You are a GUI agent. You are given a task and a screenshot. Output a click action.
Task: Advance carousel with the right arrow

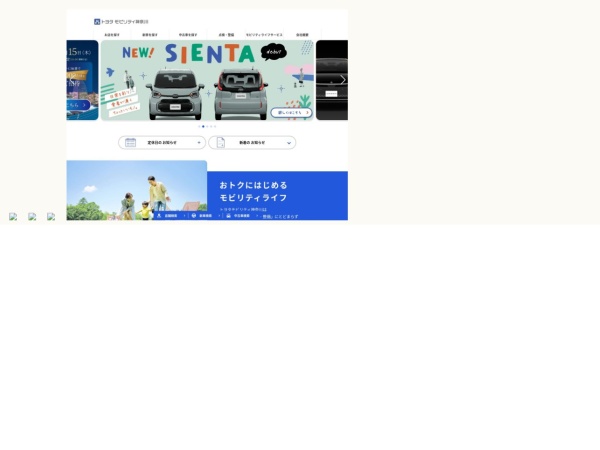point(342,80)
